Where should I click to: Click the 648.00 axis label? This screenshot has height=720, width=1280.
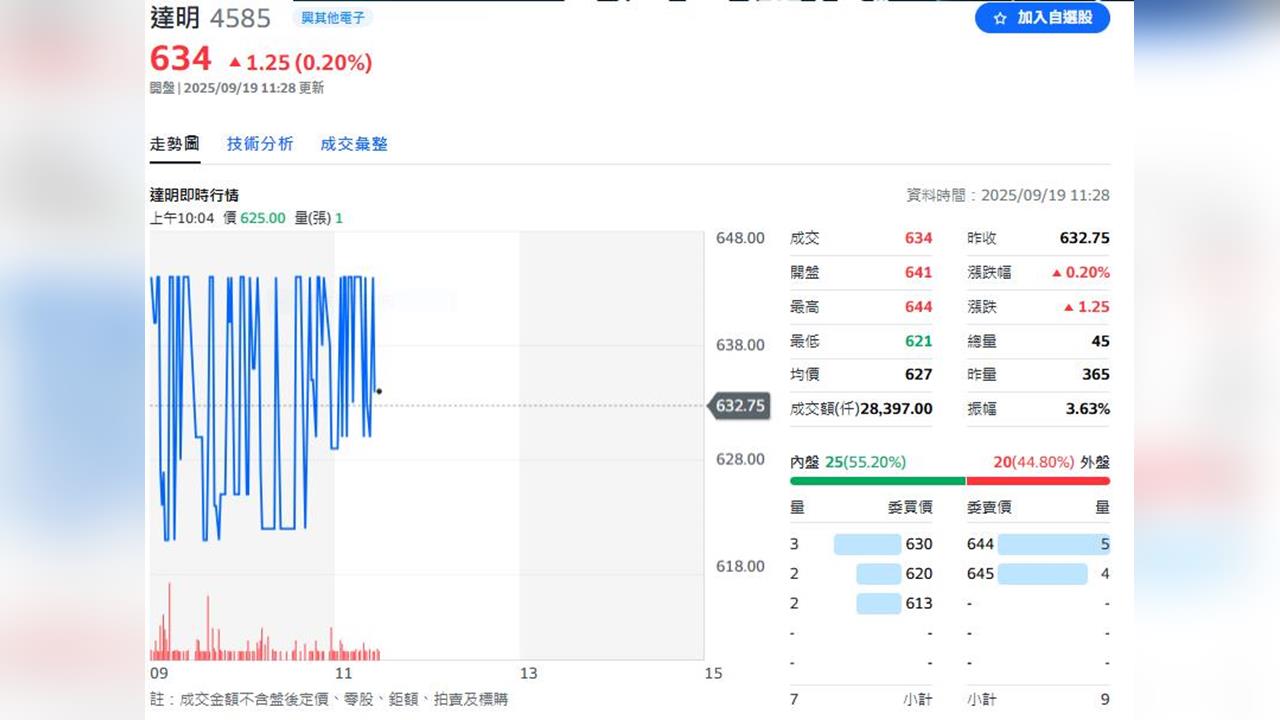coord(740,238)
